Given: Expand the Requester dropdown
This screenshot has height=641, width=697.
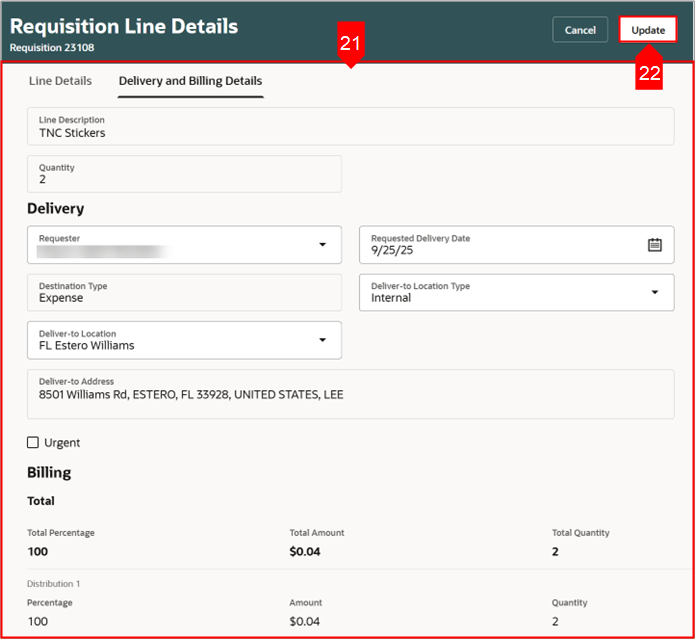Looking at the screenshot, I should click(322, 245).
